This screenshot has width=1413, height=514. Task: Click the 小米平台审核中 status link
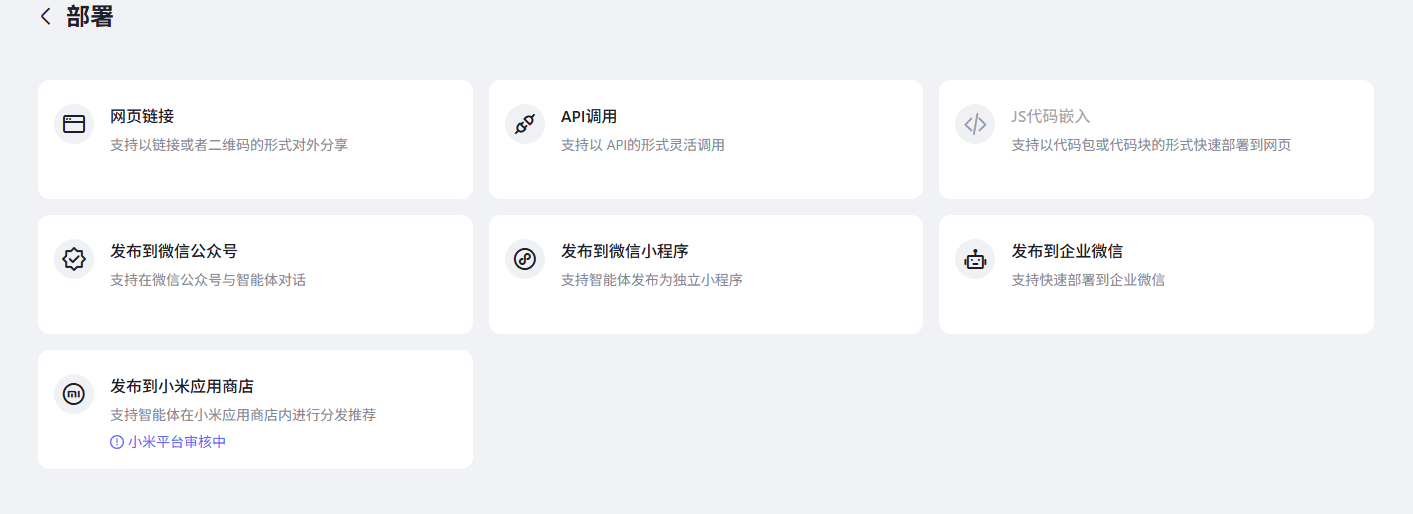coord(177,442)
